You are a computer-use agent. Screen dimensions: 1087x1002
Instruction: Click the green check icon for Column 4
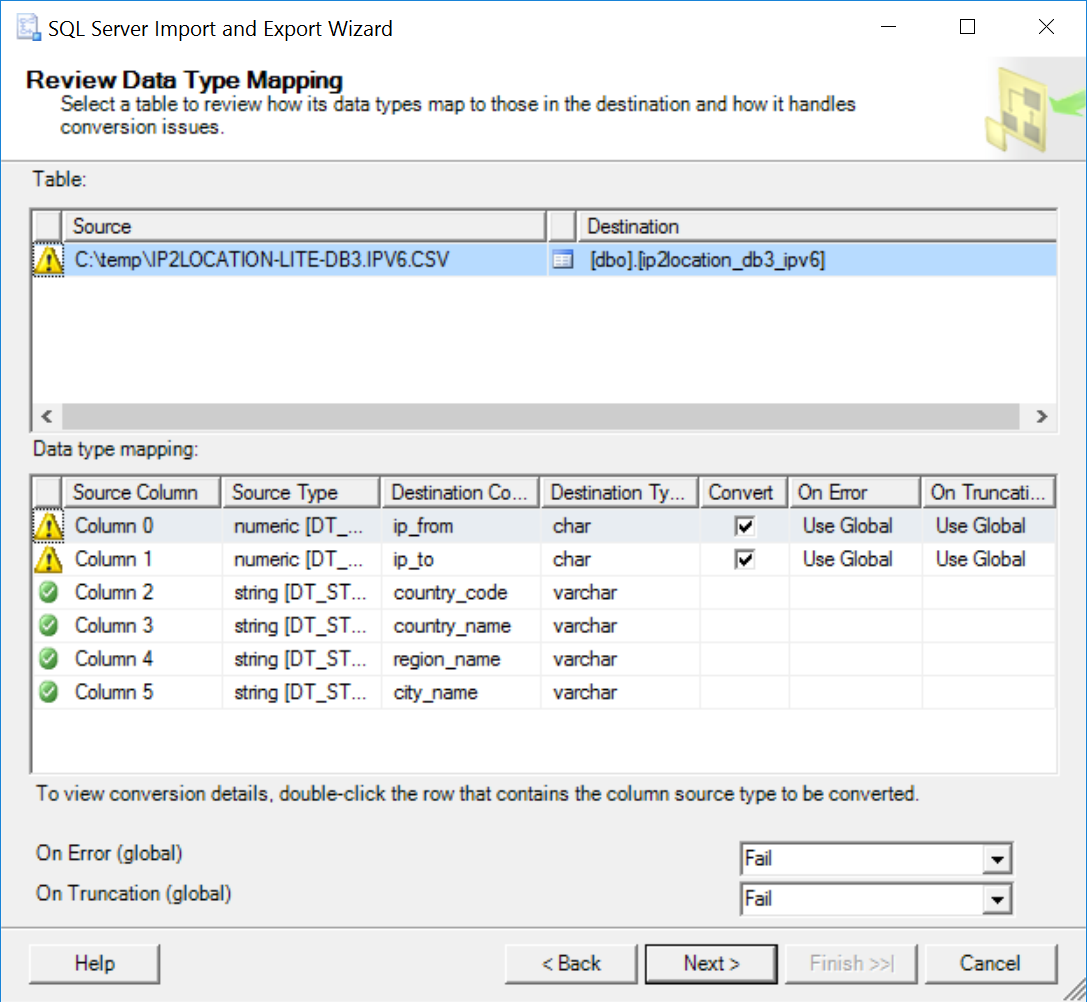tap(48, 659)
